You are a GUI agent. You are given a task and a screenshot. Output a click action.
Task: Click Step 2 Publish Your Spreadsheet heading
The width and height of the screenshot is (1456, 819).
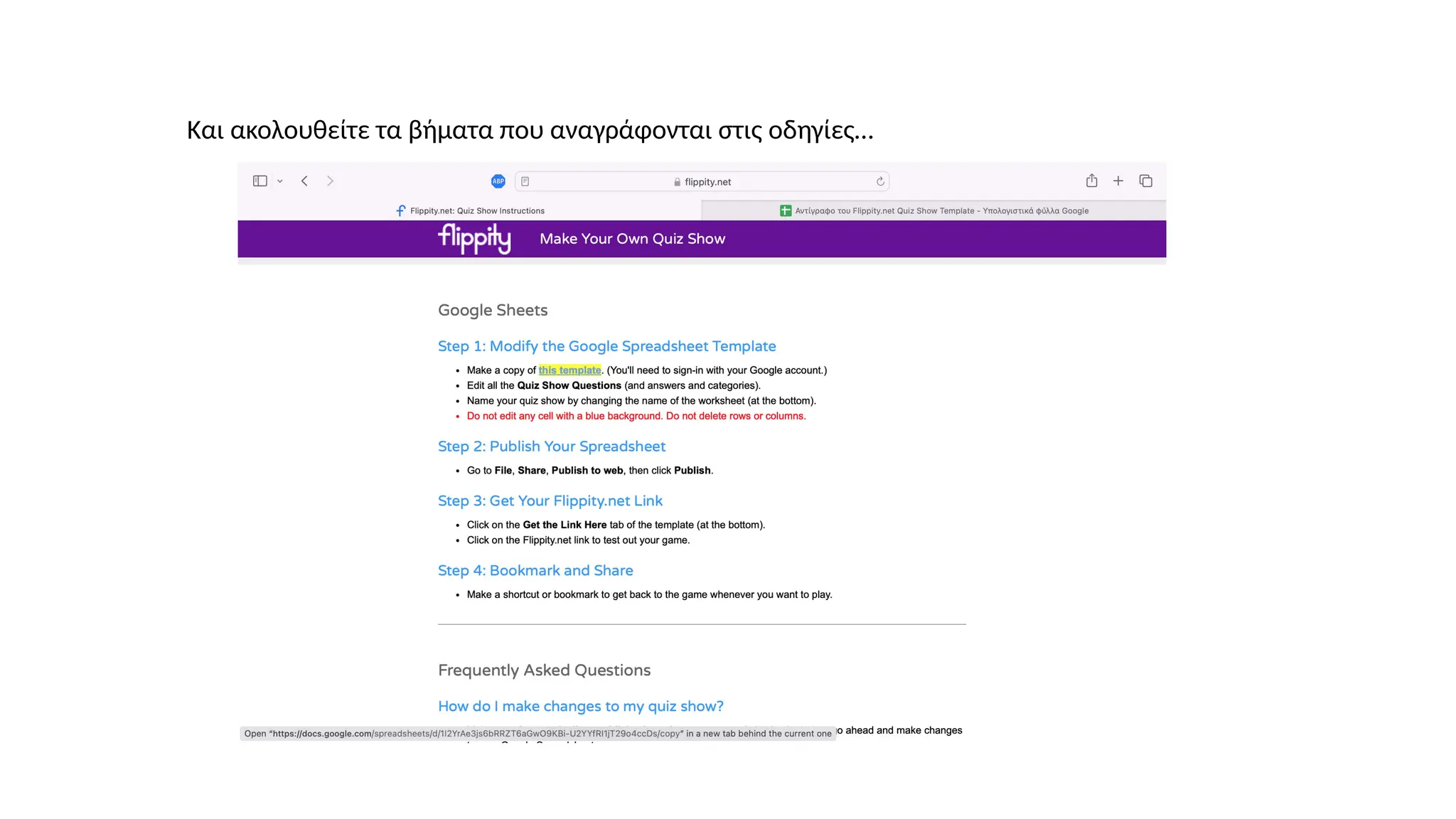pos(551,446)
